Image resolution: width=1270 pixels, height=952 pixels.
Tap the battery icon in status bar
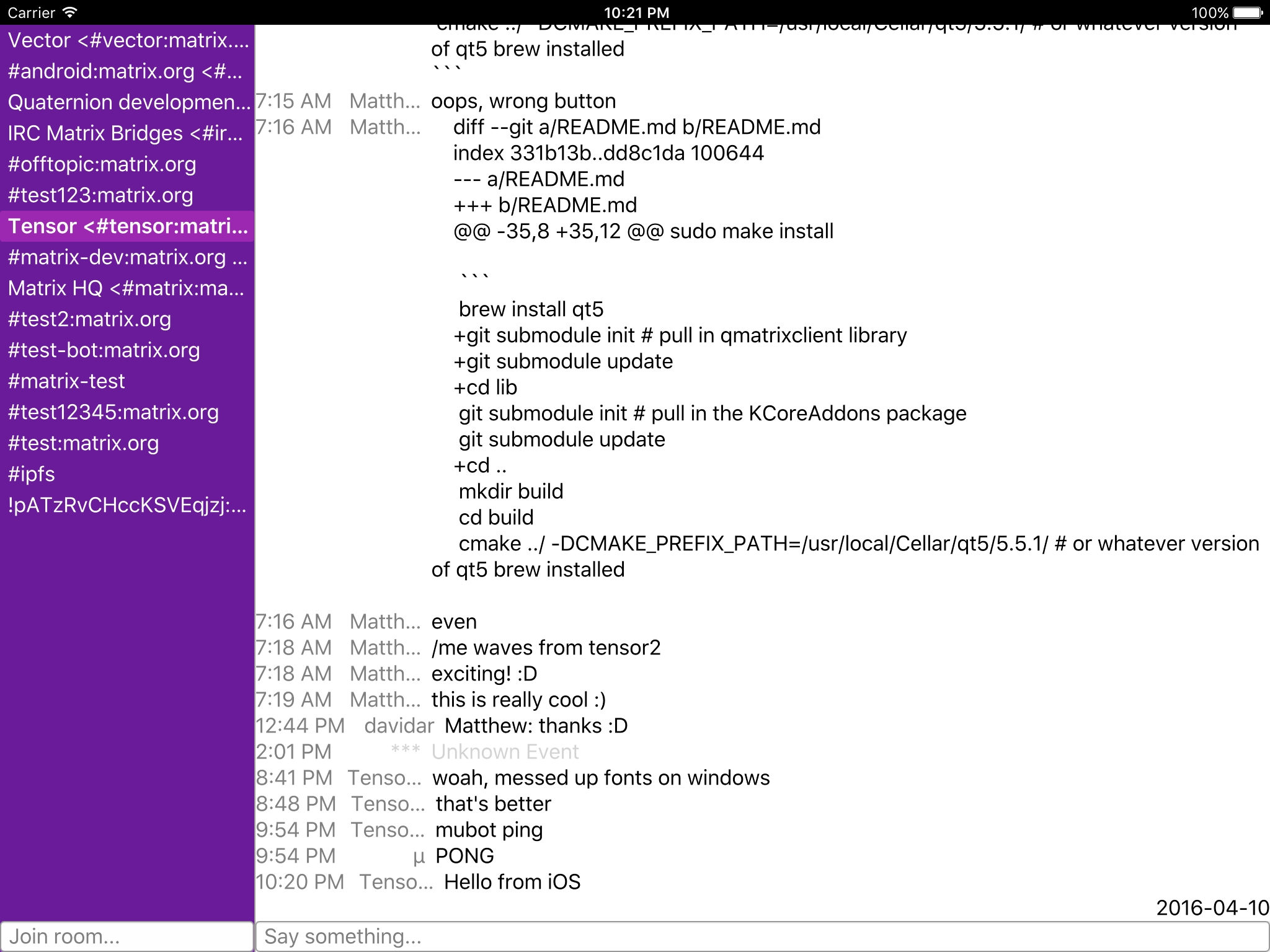coord(1247,12)
